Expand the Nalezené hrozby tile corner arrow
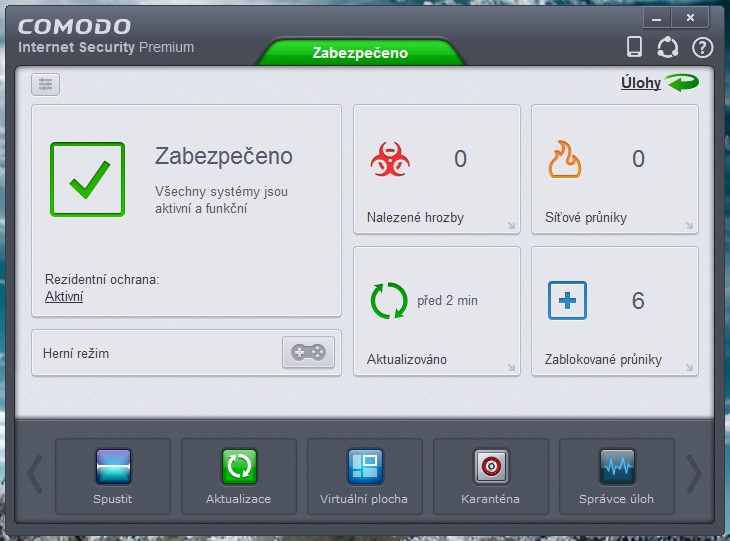This screenshot has width=730, height=541. [512, 226]
